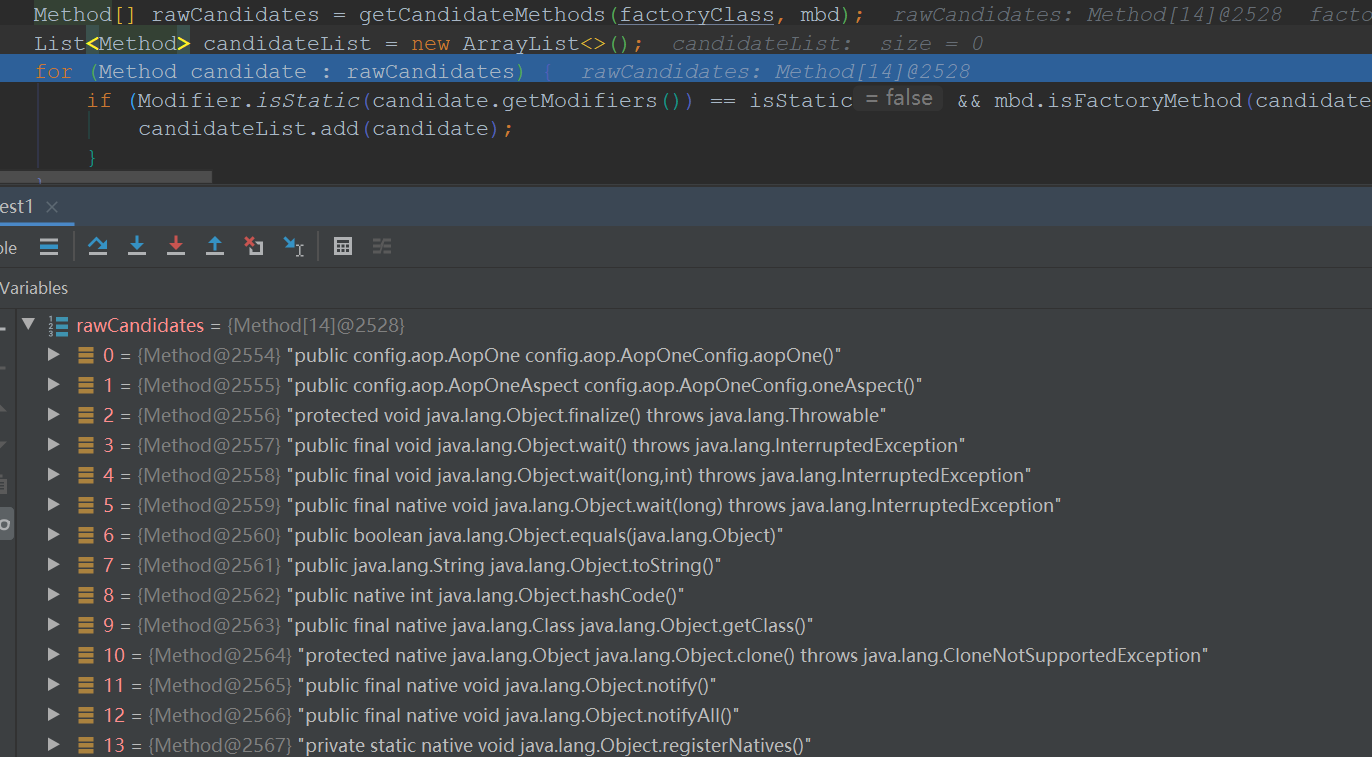1372x757 pixels.
Task: Select row 8 Object.hashCode() method string
Action: coord(486,595)
